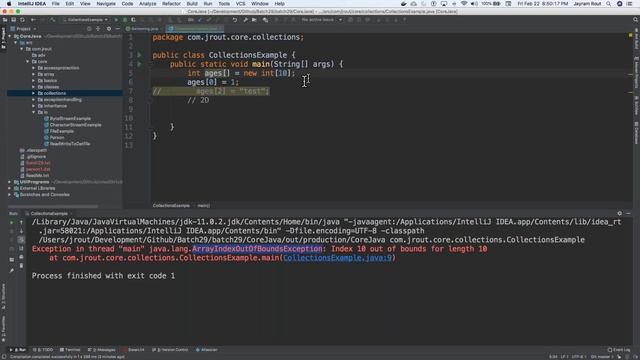The image size is (640, 360).
Task: Click the Save All disk icon
Action: (x=13, y=20)
